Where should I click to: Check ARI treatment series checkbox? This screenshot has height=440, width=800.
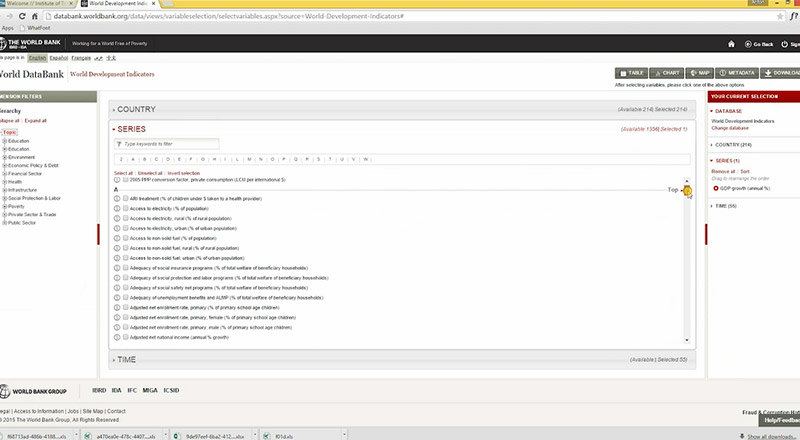[x=126, y=199]
